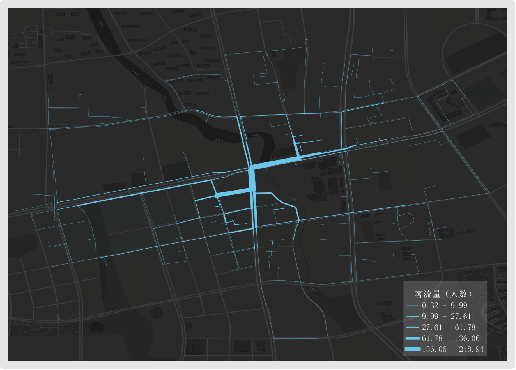
Task: Click the 0.32 - 9.99 legend label
Action: point(444,305)
